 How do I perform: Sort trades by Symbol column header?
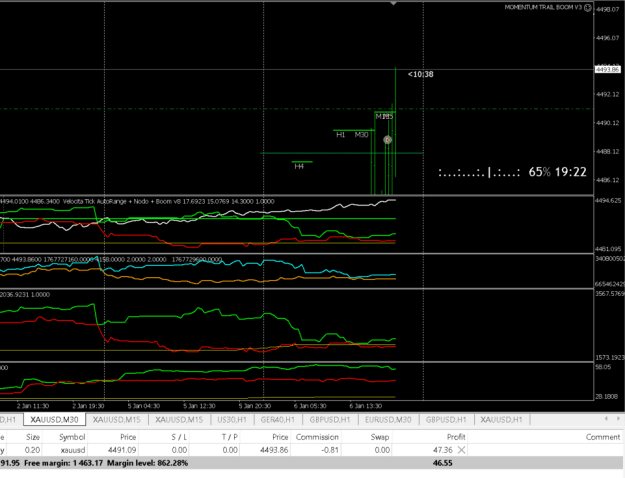tap(72, 437)
